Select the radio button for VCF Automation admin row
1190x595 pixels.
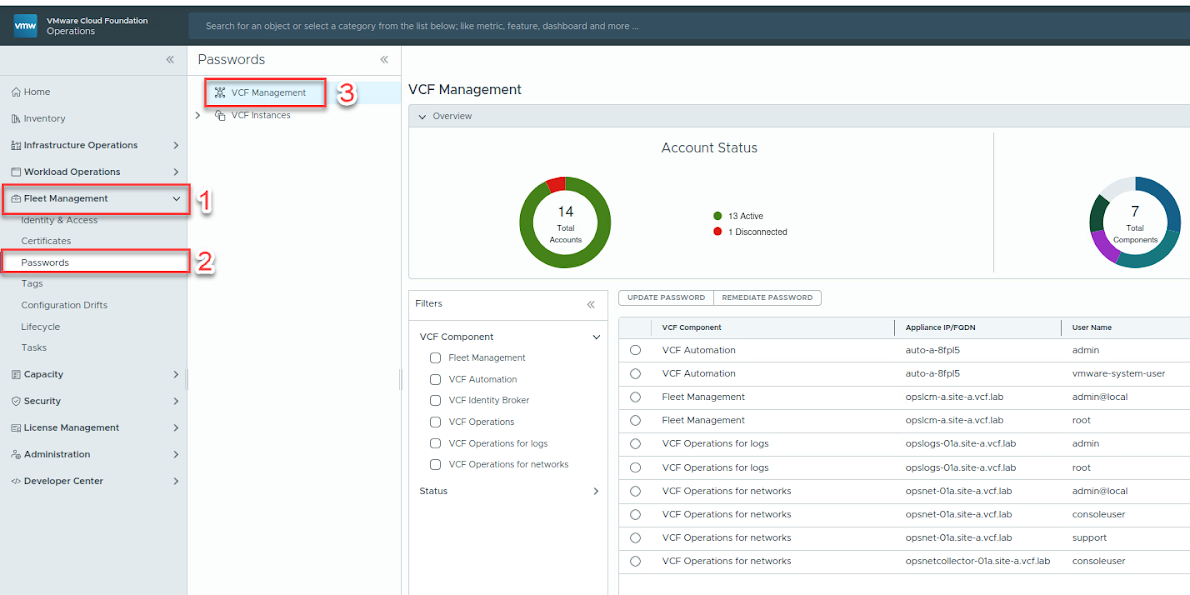pos(635,350)
